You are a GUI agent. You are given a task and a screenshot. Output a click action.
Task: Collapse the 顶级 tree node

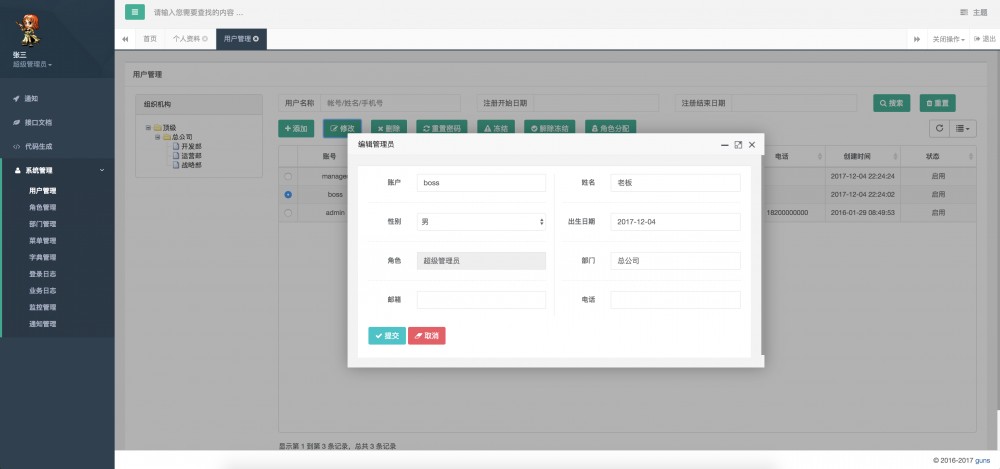click(148, 128)
